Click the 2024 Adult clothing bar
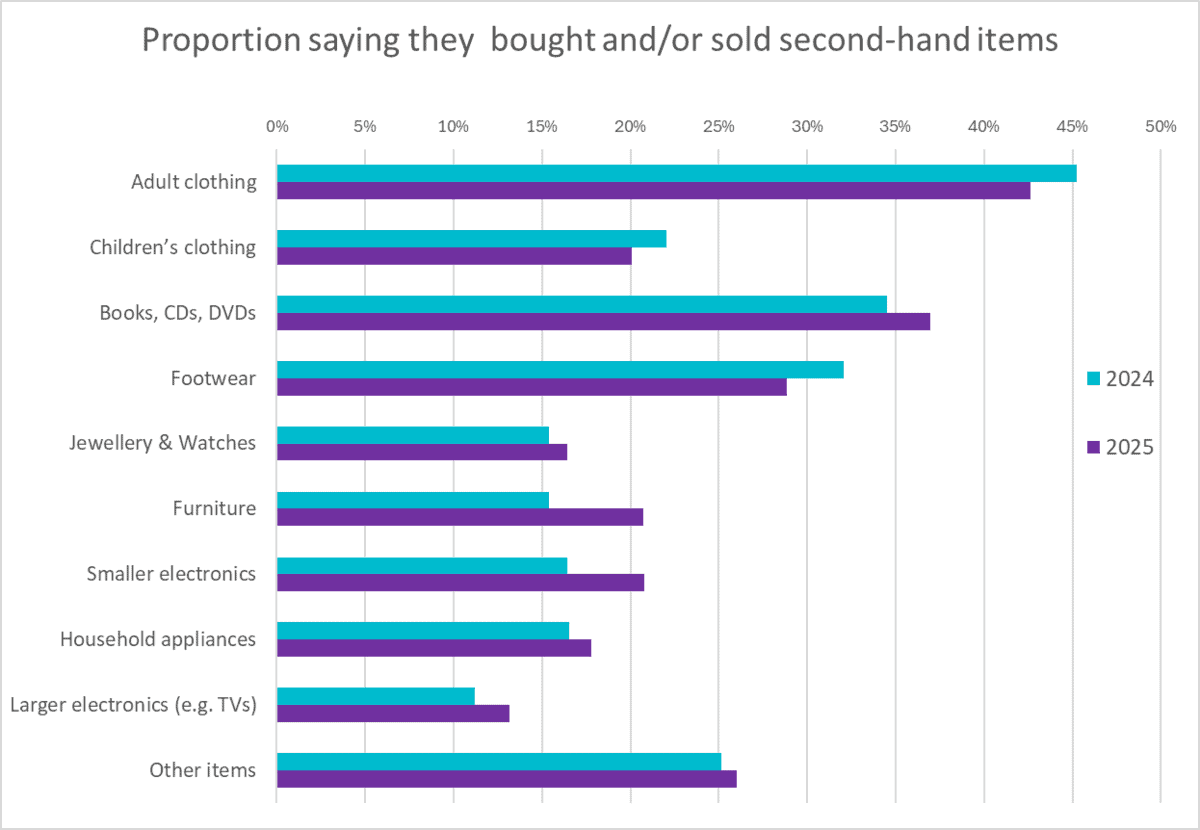Image resolution: width=1200 pixels, height=830 pixels. point(676,173)
